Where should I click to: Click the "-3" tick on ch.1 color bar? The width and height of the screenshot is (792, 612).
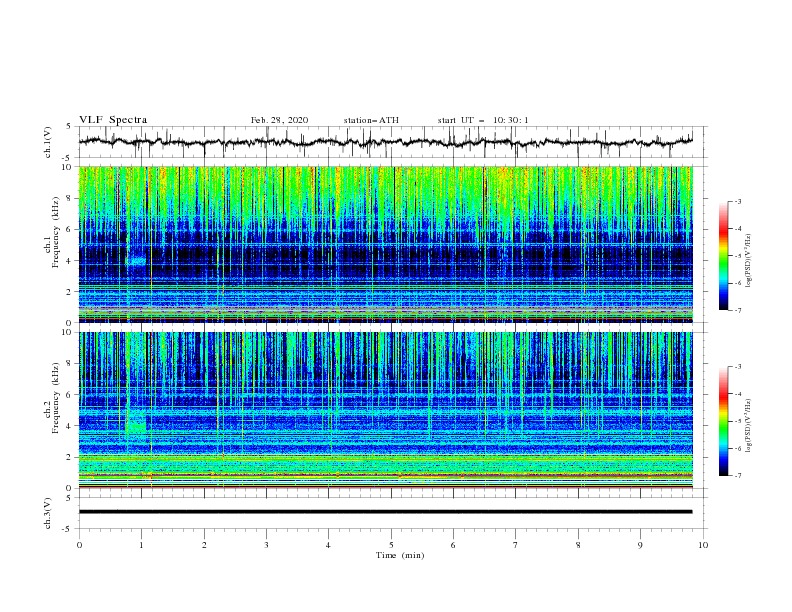click(x=738, y=201)
